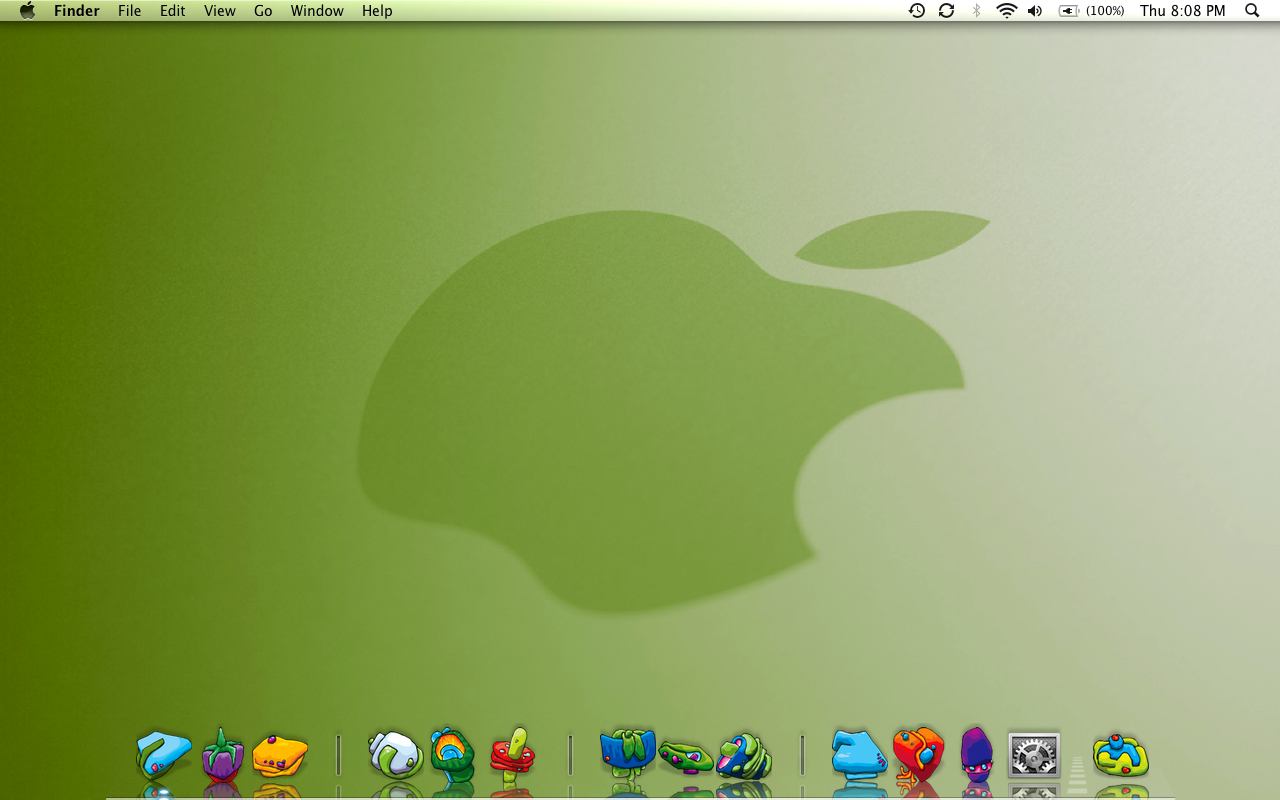Open the Edit menu

point(173,11)
